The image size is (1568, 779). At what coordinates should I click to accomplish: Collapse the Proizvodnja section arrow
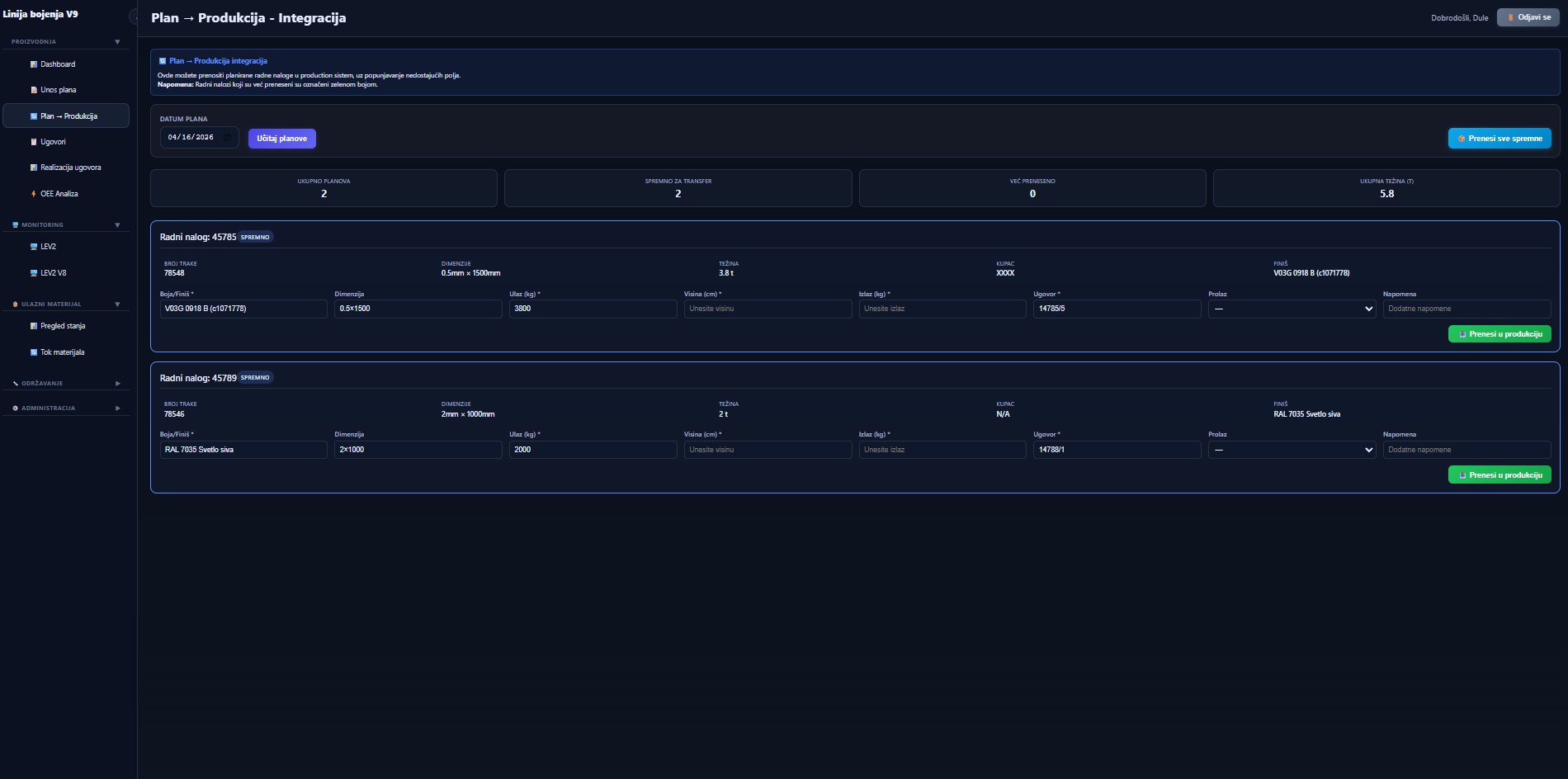(x=117, y=41)
